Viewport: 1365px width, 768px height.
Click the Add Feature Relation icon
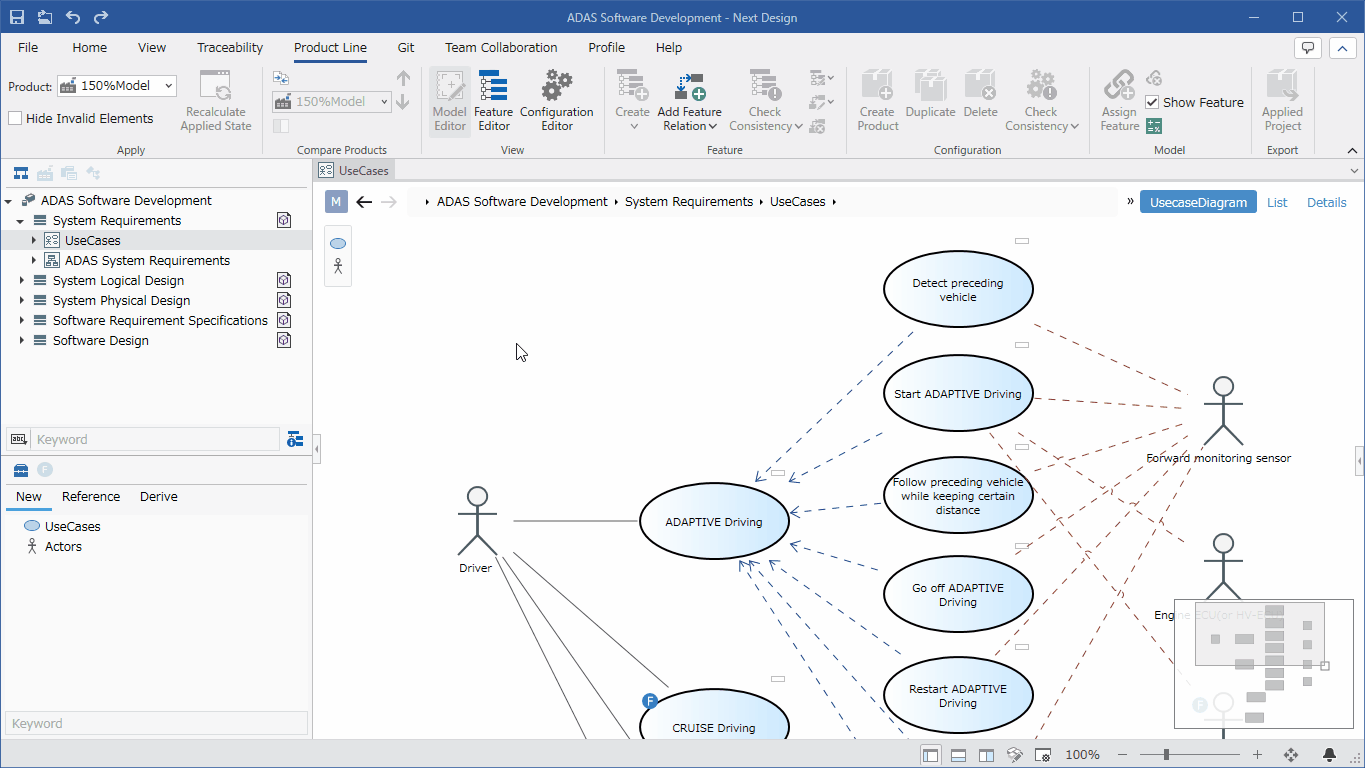click(690, 87)
